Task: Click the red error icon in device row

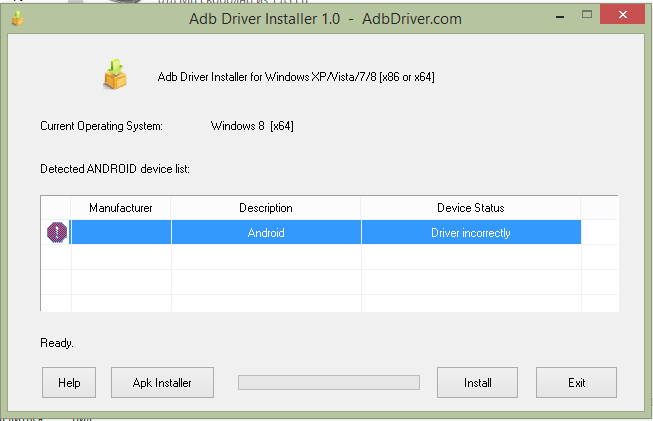Action: coord(56,233)
